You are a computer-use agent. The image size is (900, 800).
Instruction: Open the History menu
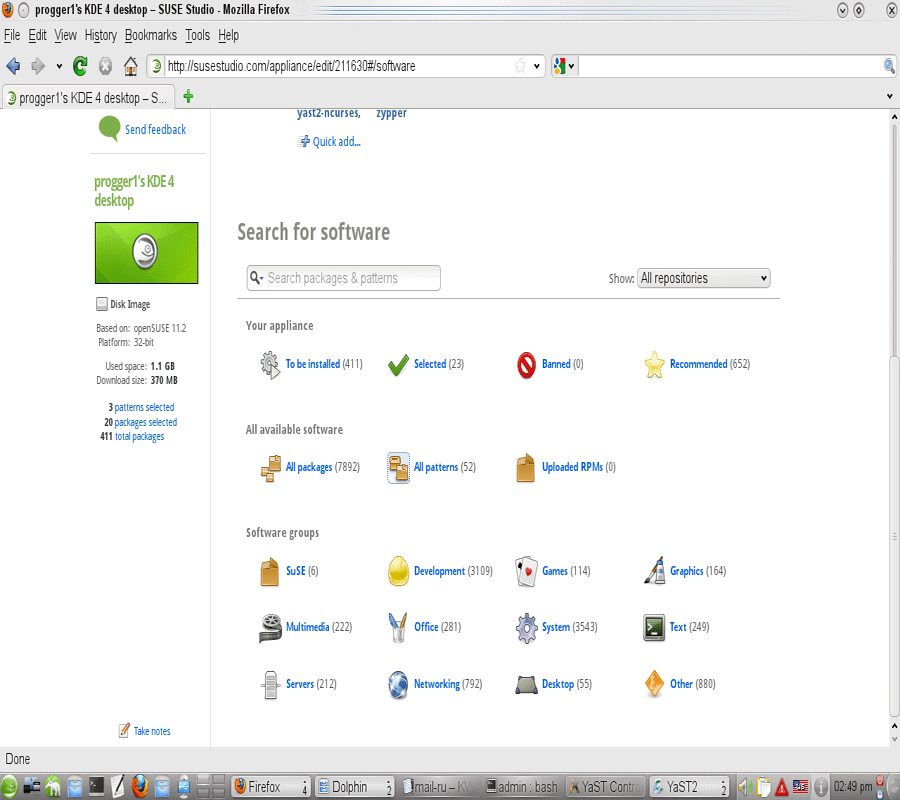point(100,36)
